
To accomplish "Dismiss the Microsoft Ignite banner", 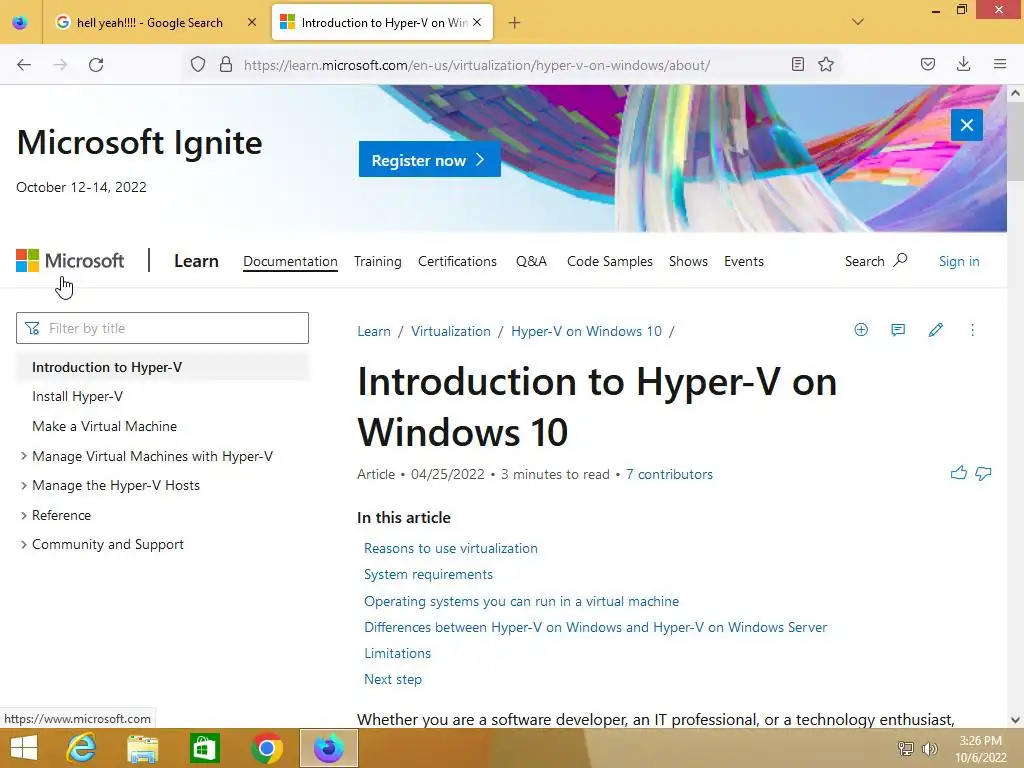I will click(x=967, y=125).
